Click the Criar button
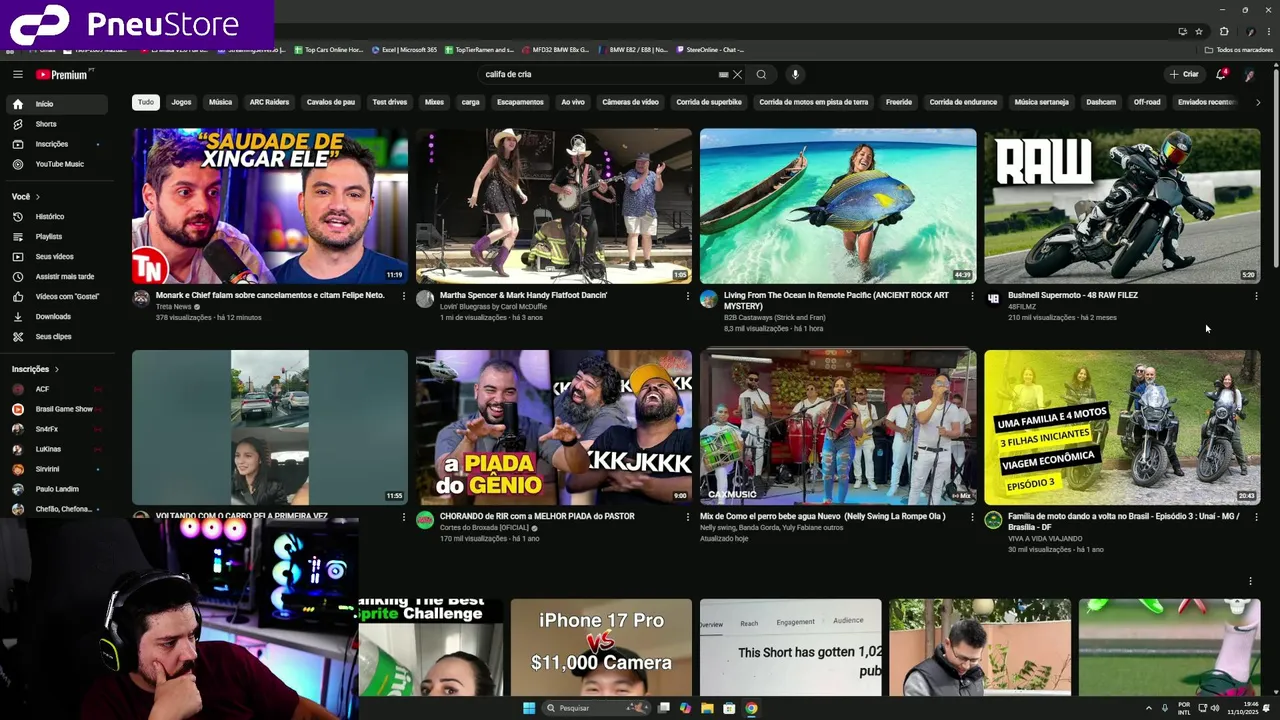The height and width of the screenshot is (720, 1280). 1184,74
